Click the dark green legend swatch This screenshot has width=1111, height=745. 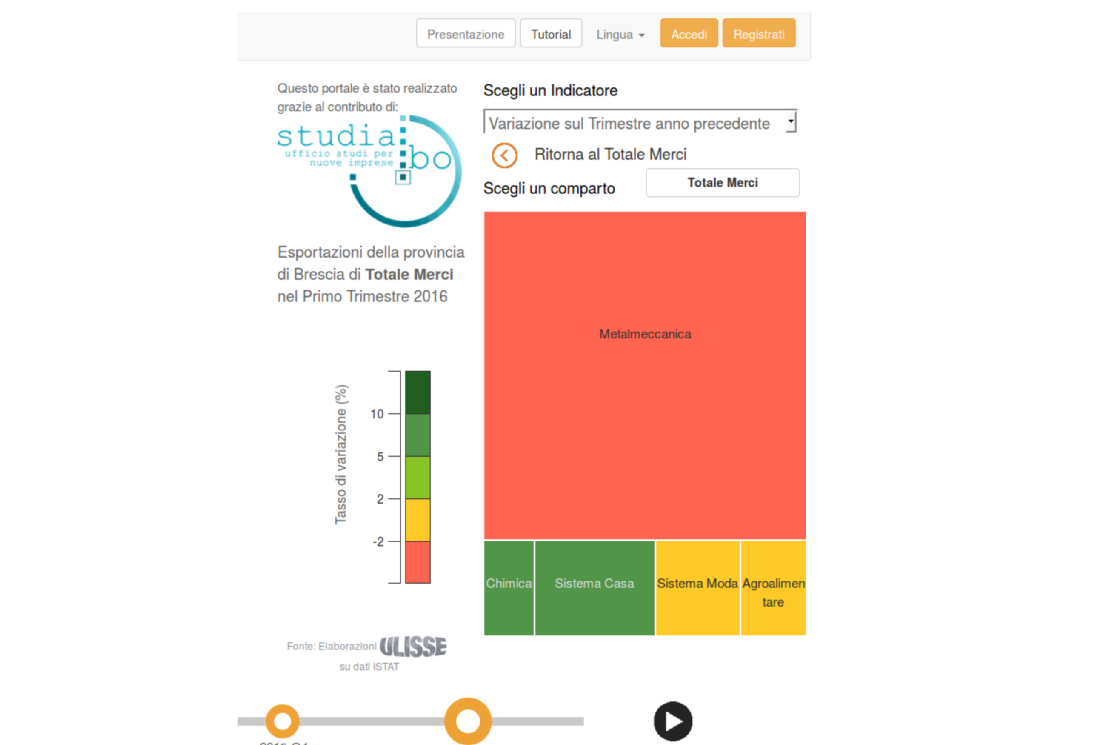pyautogui.click(x=418, y=392)
